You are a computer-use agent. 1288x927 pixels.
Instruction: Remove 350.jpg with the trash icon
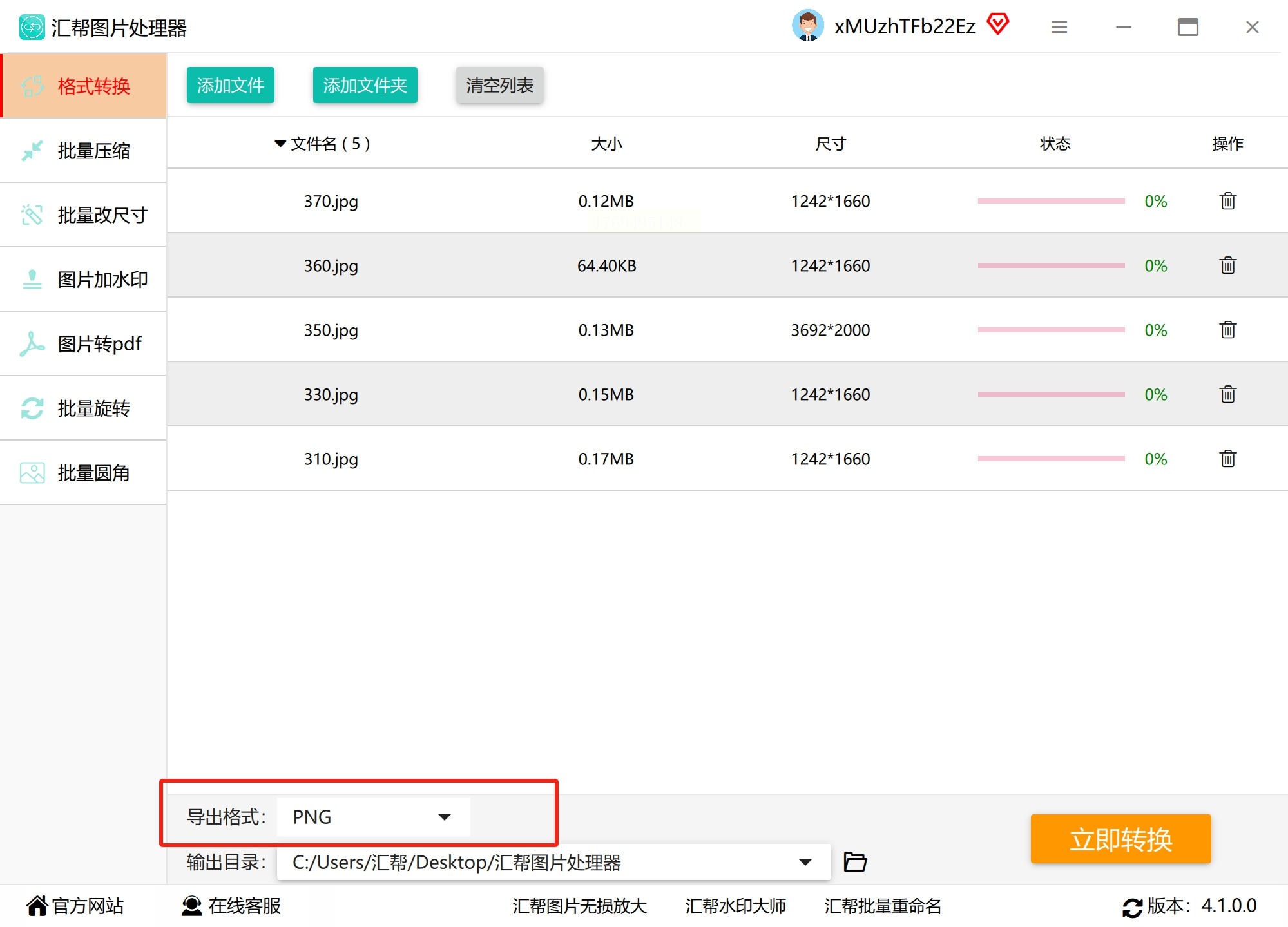click(1227, 330)
